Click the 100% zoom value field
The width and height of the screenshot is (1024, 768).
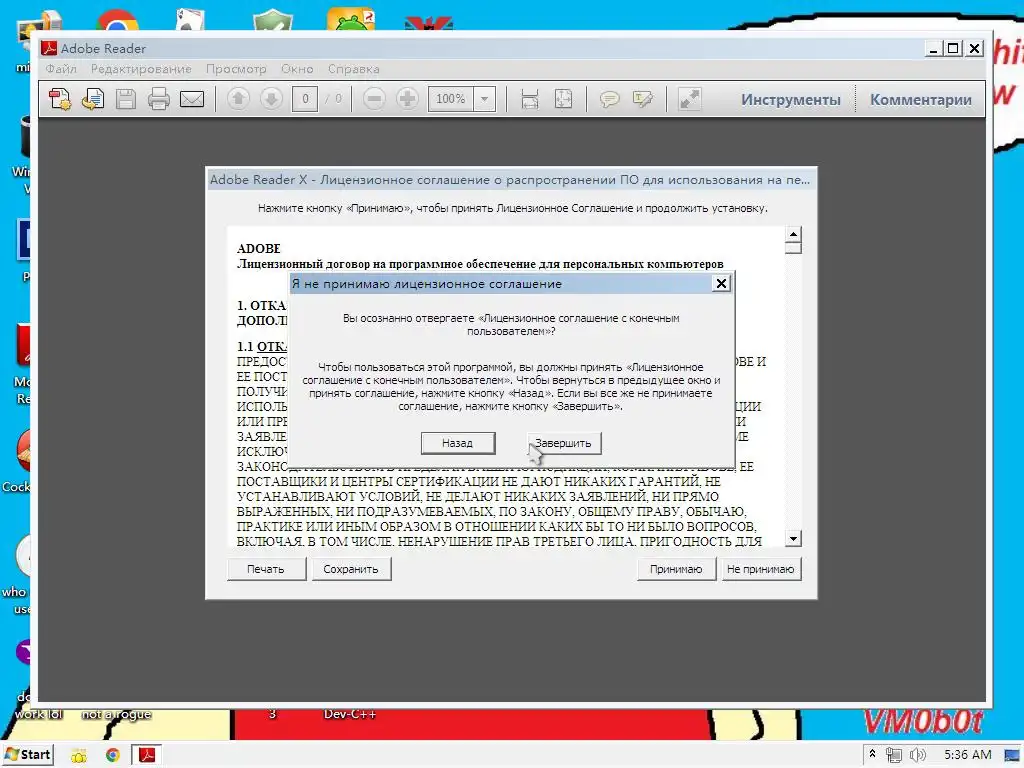pos(451,99)
